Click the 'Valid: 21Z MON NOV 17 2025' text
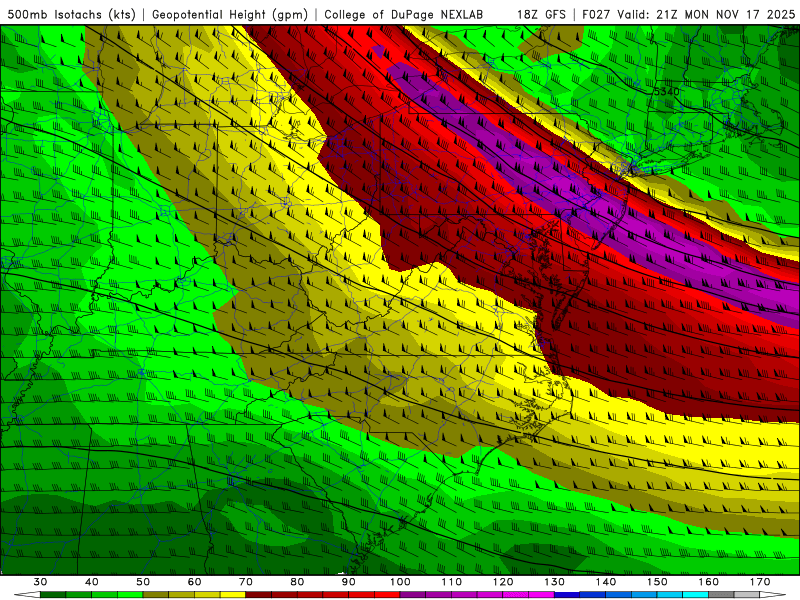The image size is (800, 600). [706, 15]
